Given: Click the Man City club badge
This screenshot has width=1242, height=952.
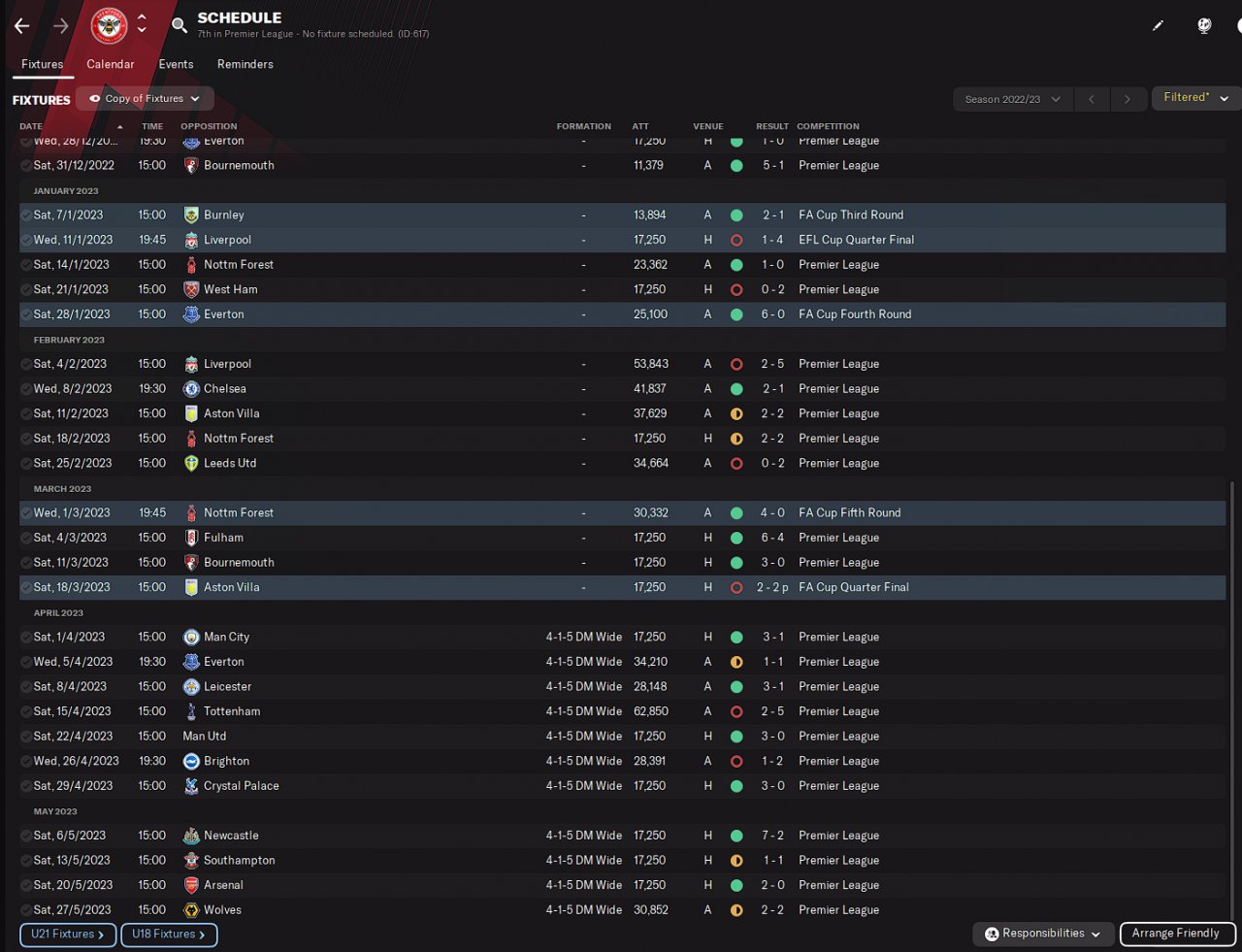Looking at the screenshot, I should pyautogui.click(x=191, y=638).
